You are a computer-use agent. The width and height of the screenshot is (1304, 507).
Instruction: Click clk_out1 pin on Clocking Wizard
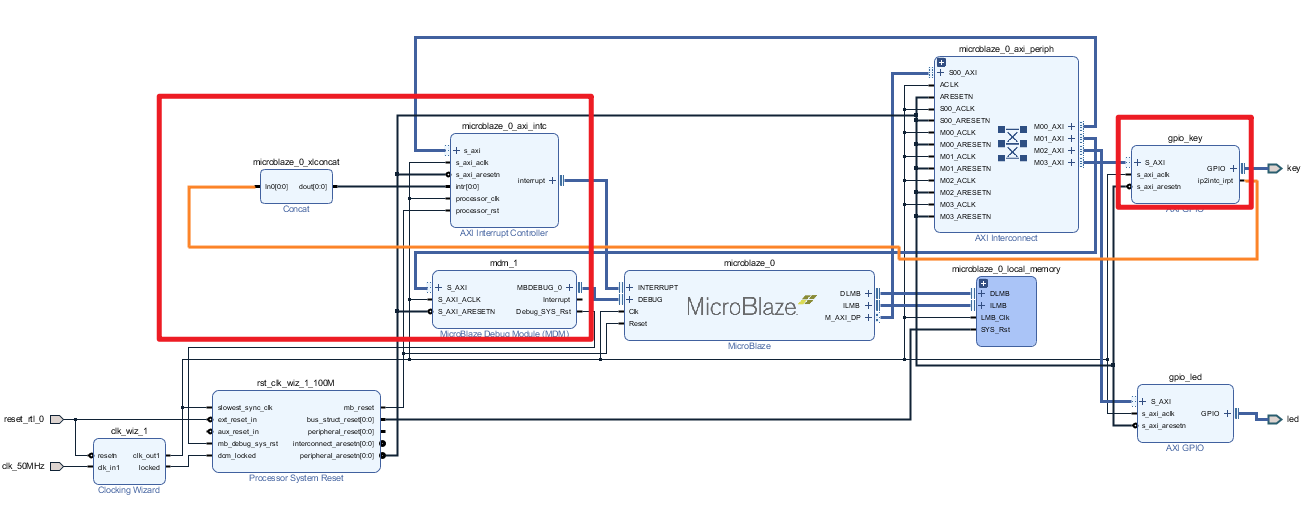pos(146,455)
